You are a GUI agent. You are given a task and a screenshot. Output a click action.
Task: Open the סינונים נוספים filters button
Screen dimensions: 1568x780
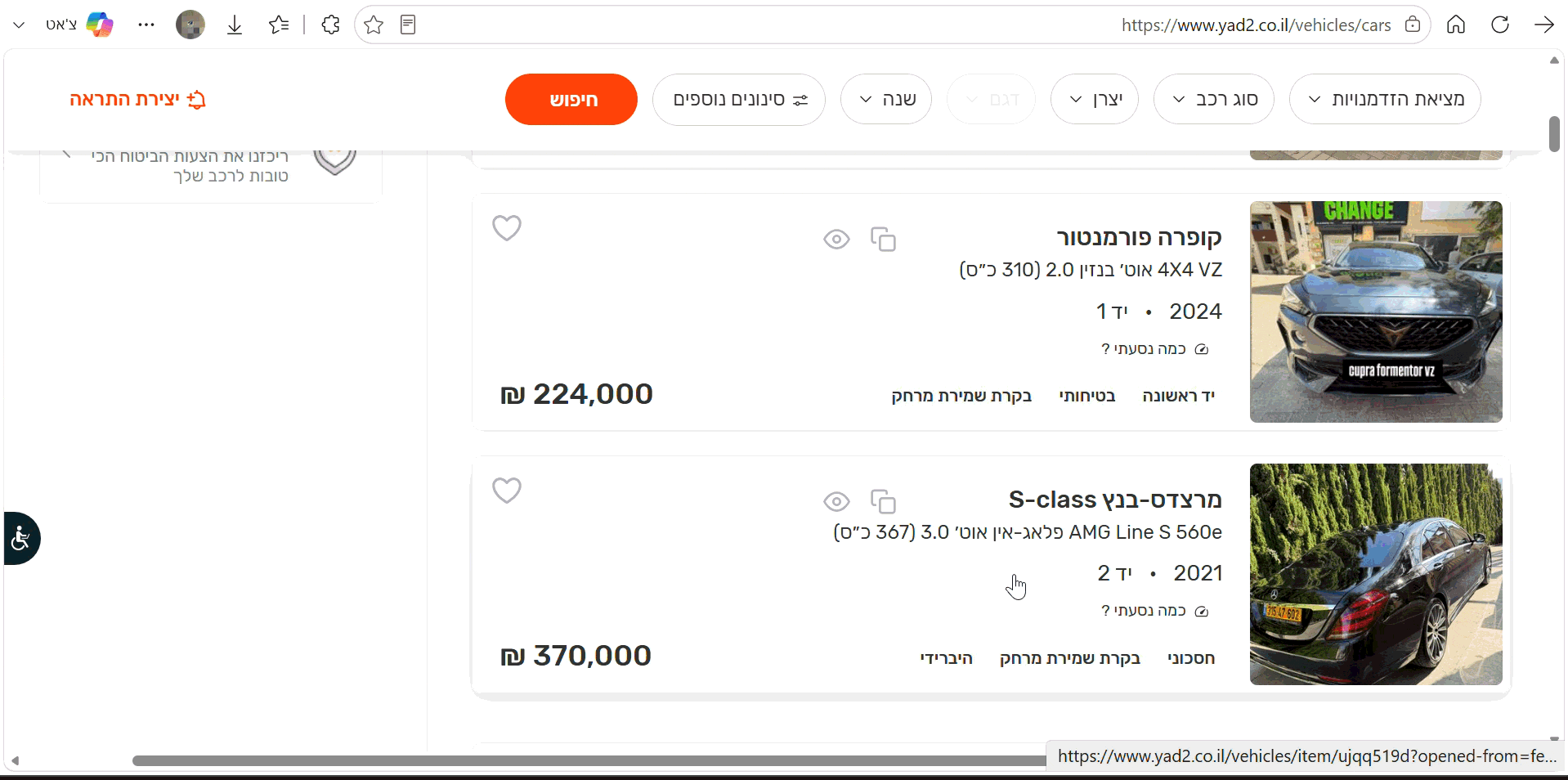click(739, 99)
